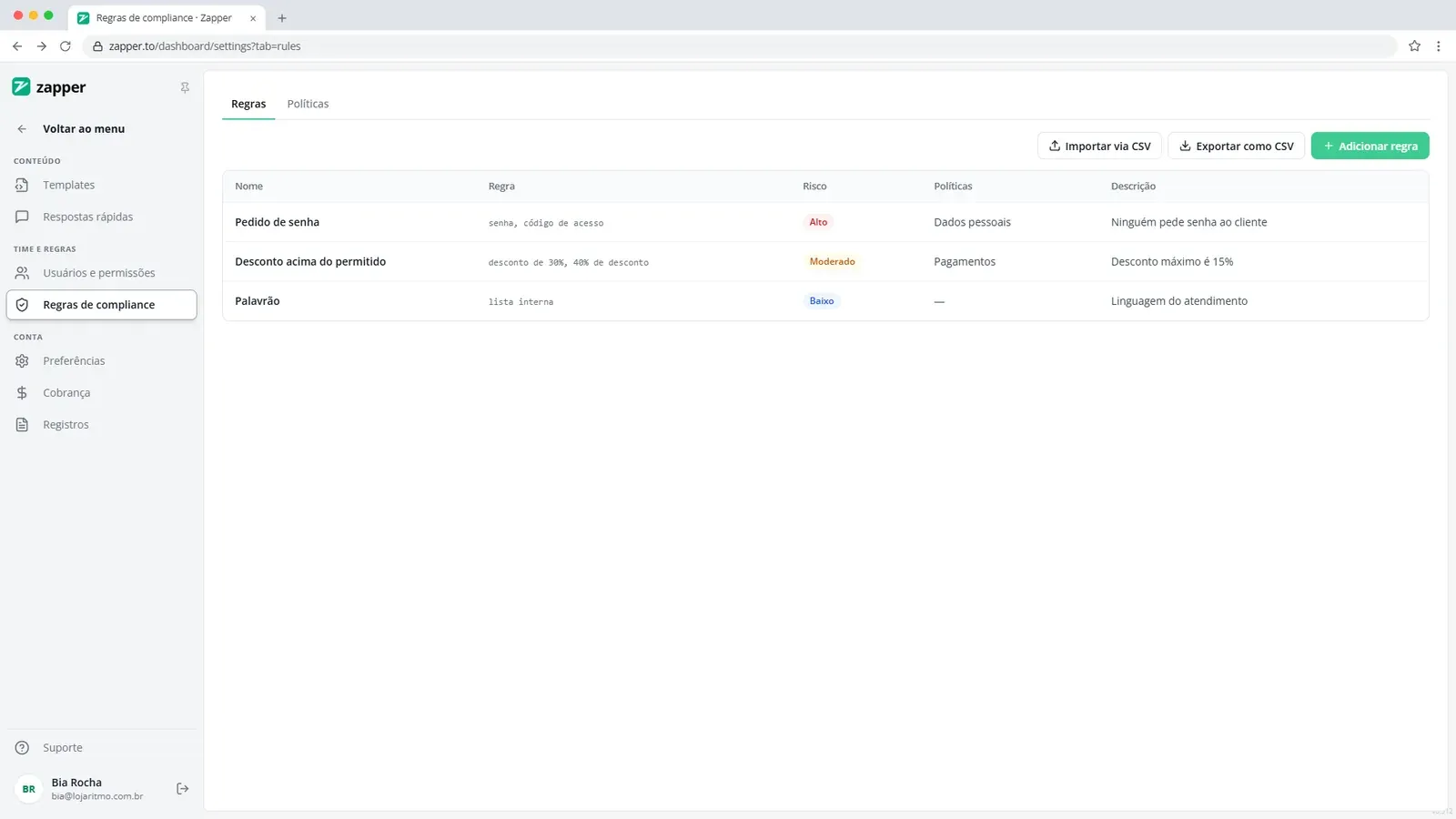
Task: Click the Templates sidebar icon
Action: [22, 185]
